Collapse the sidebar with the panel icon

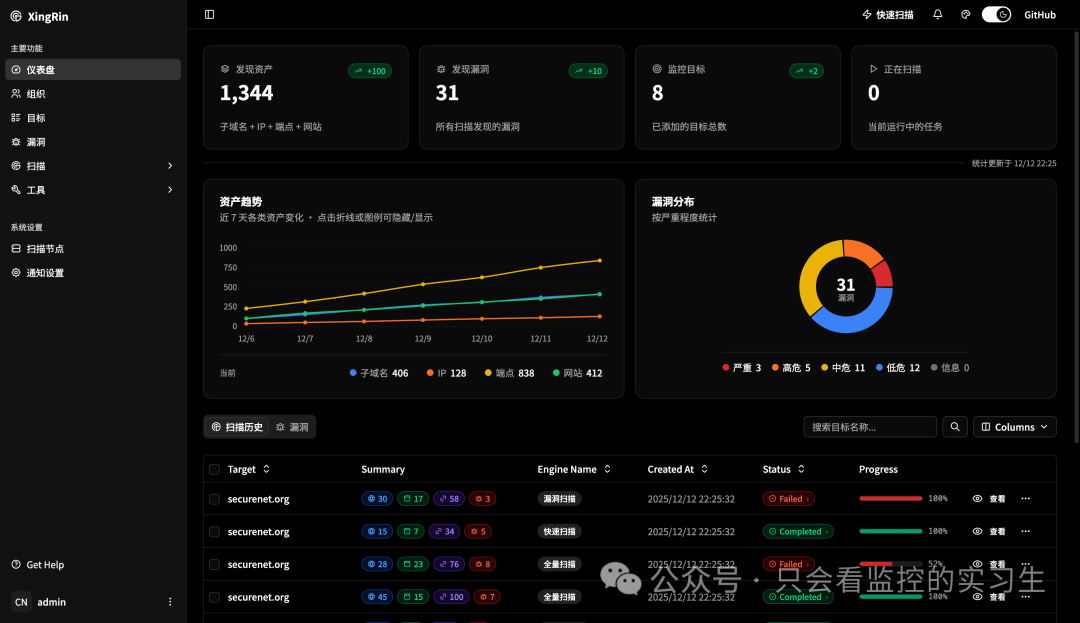pyautogui.click(x=209, y=14)
